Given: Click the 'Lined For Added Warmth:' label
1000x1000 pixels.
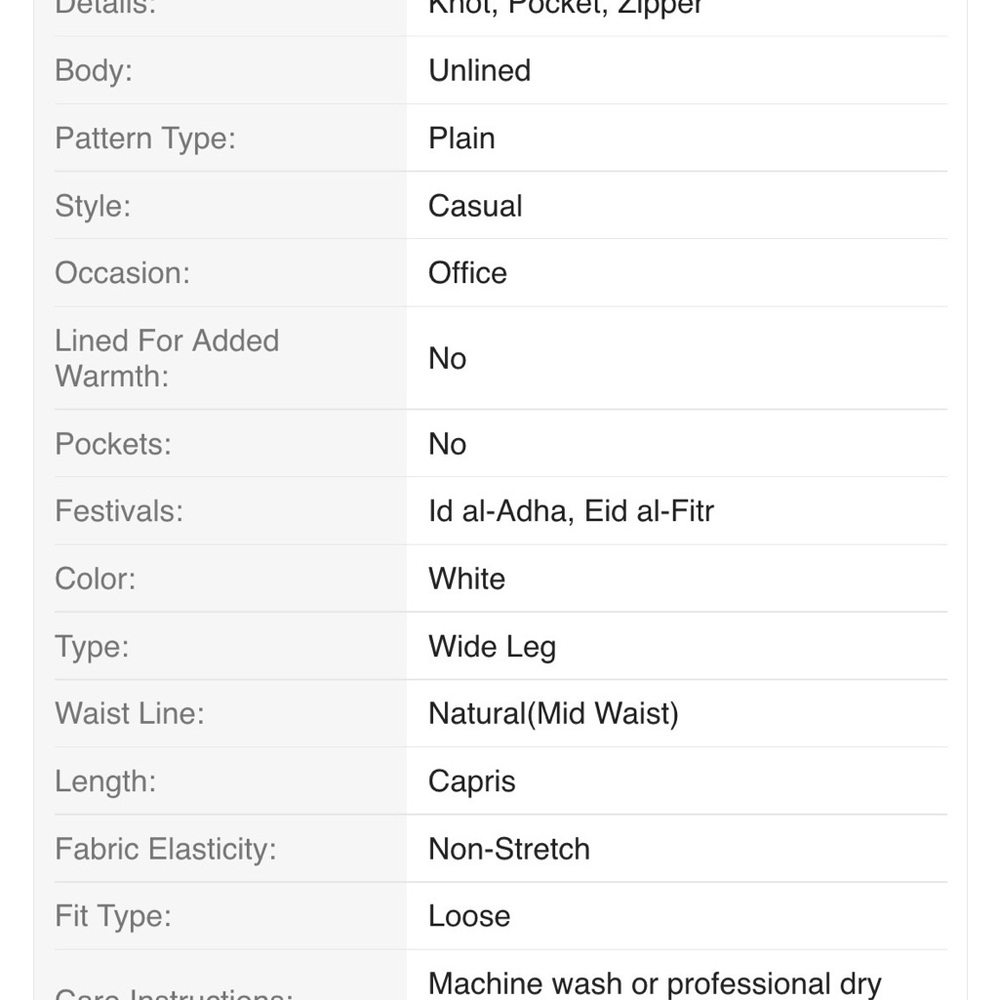Looking at the screenshot, I should tap(167, 358).
